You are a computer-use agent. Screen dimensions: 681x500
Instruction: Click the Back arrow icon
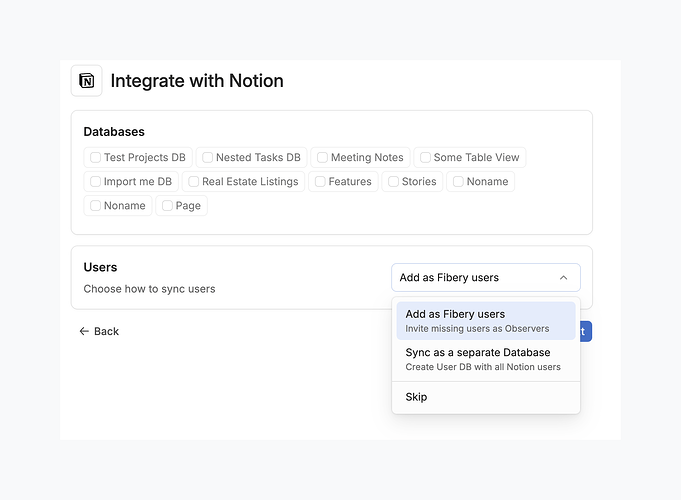[84, 332]
